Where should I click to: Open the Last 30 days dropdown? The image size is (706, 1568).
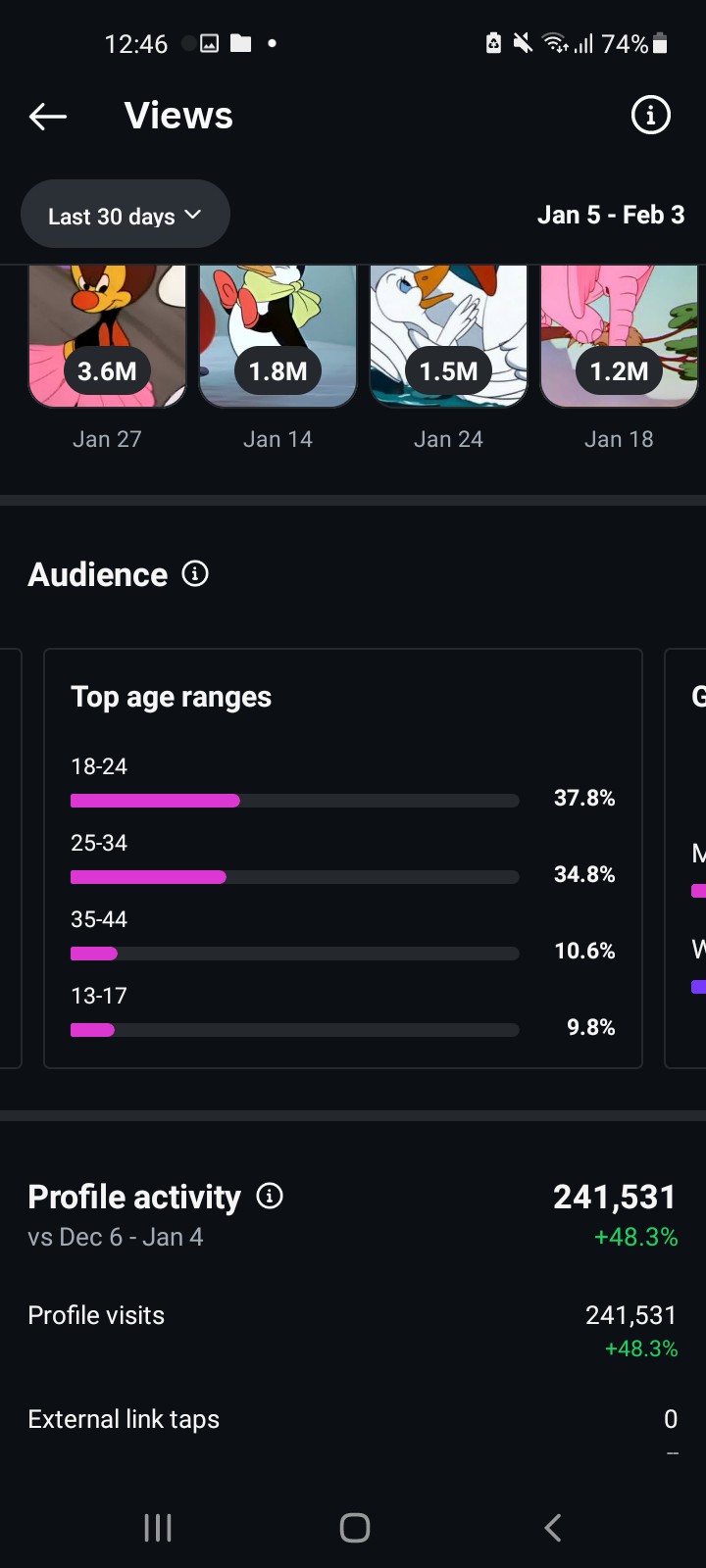tap(126, 216)
